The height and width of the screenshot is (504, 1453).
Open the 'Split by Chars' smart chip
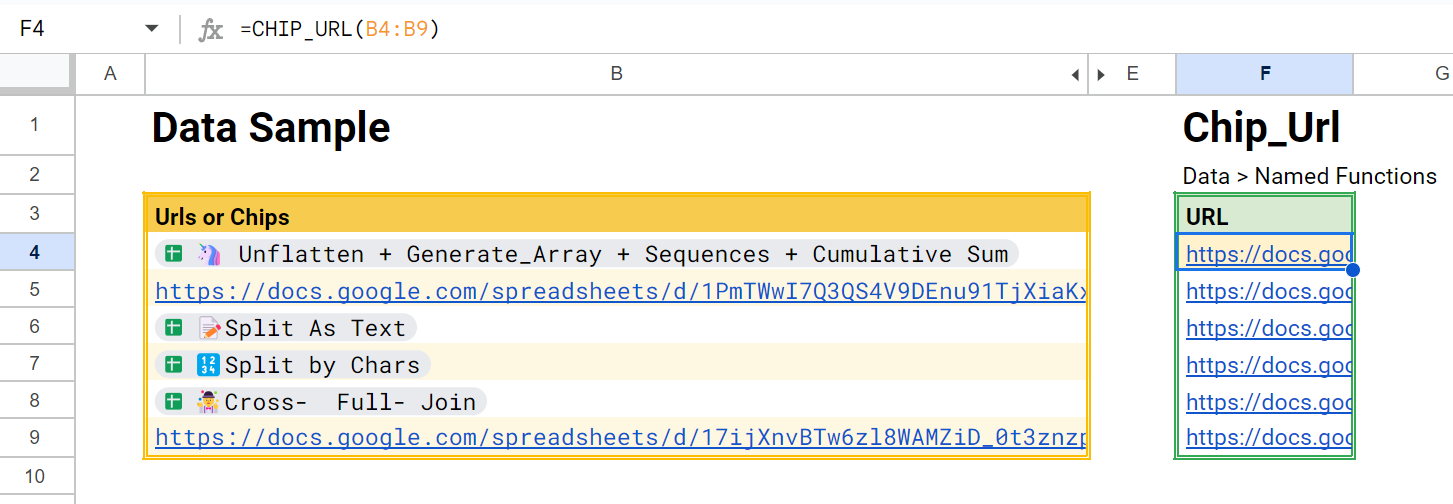pos(293,365)
